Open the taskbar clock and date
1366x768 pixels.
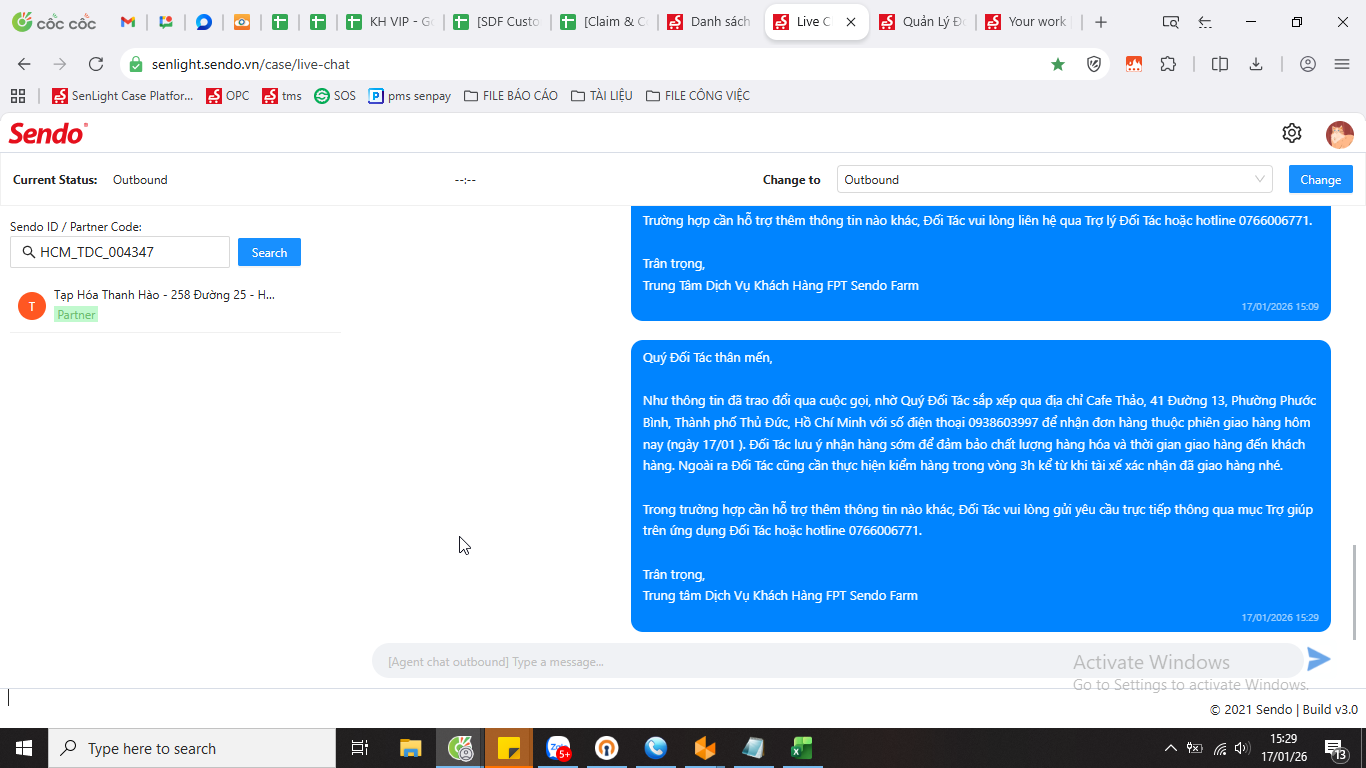(x=1283, y=748)
